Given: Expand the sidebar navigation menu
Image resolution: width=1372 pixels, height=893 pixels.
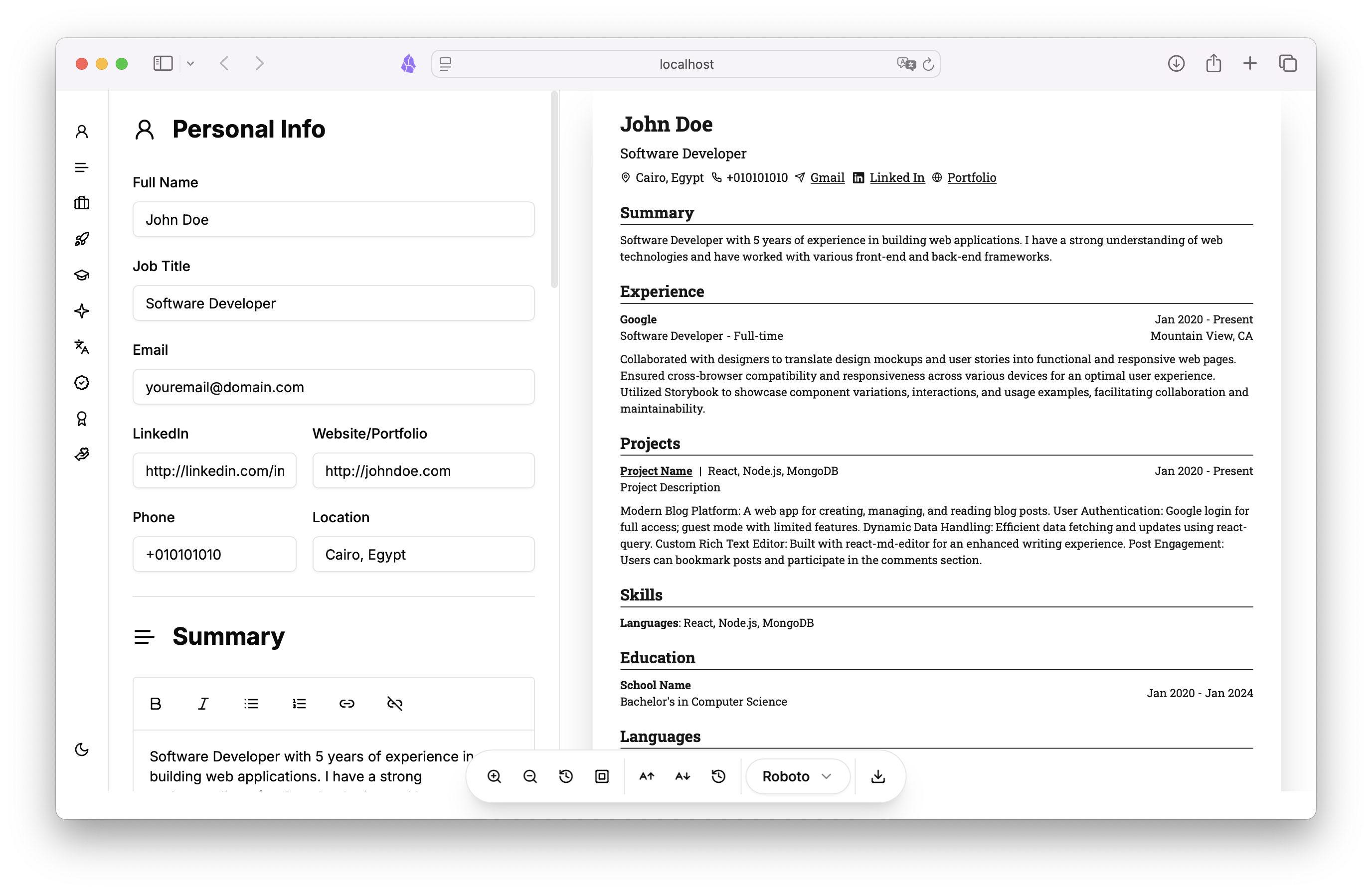Looking at the screenshot, I should click(82, 166).
